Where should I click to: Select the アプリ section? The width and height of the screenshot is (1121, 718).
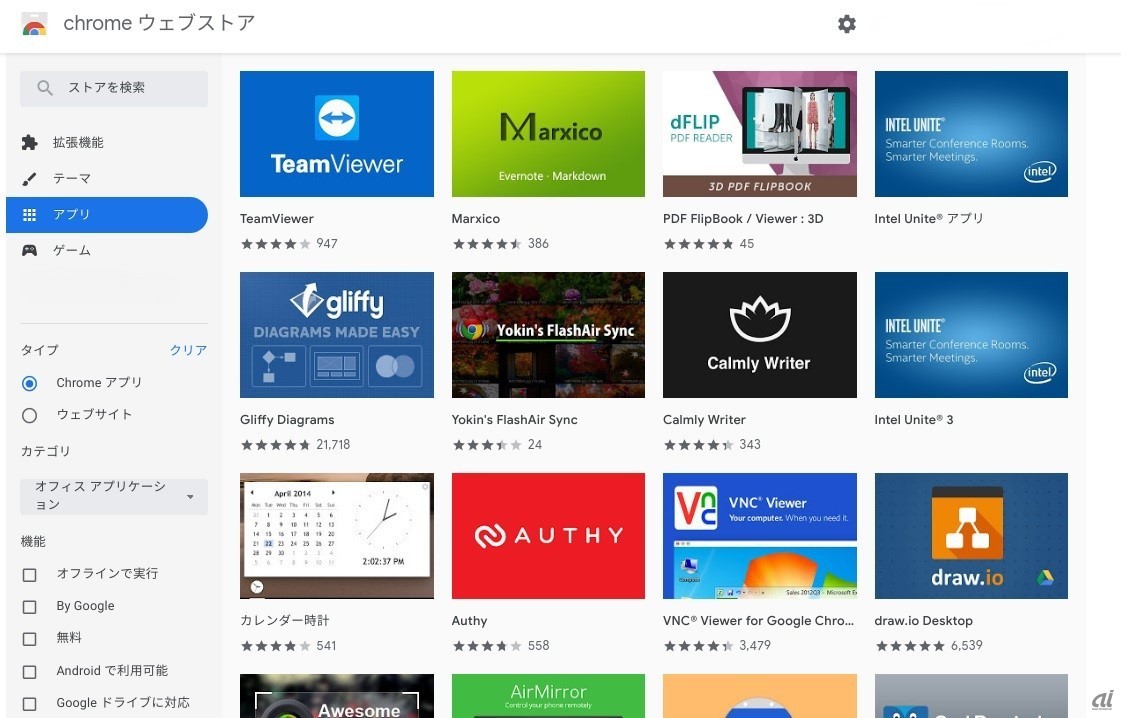click(x=107, y=215)
